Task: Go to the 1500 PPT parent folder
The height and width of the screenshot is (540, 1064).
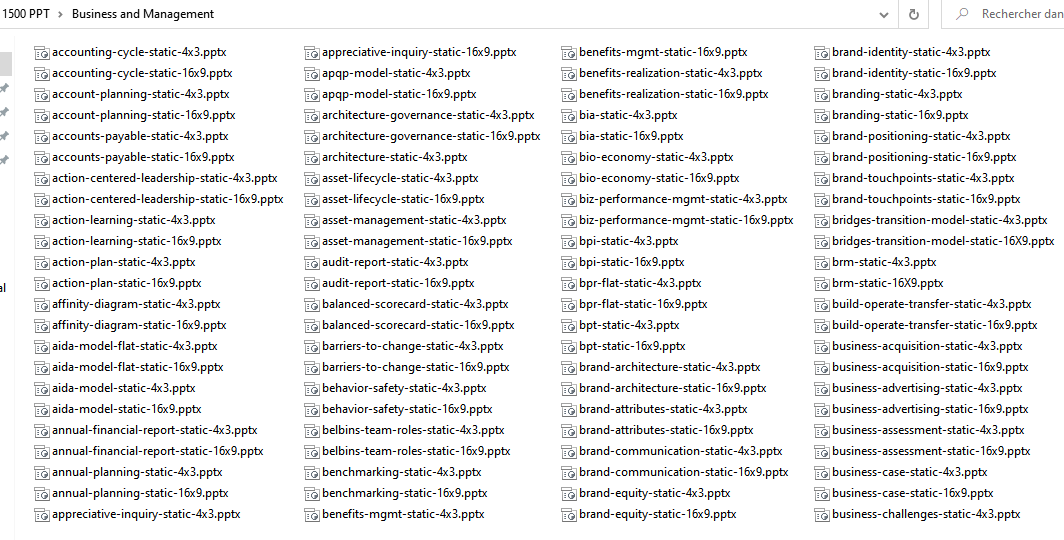Action: click(26, 14)
